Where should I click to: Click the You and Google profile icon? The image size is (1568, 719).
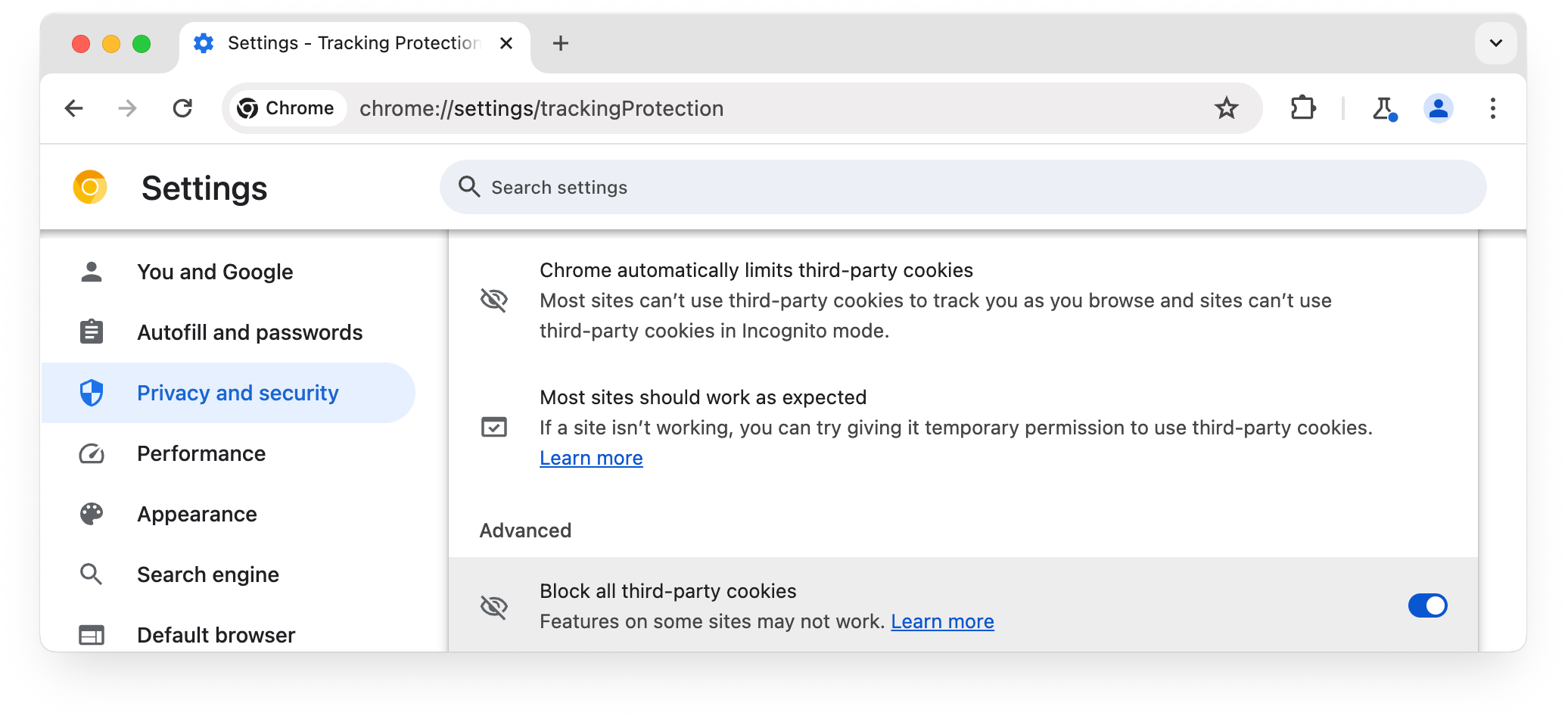(92, 271)
